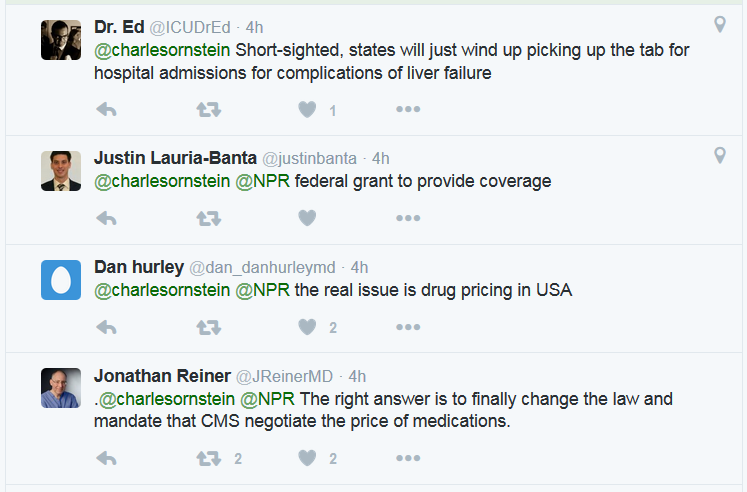Reply to Dr. Ed's tweet
Viewport: 747px width, 492px height.
click(x=106, y=109)
